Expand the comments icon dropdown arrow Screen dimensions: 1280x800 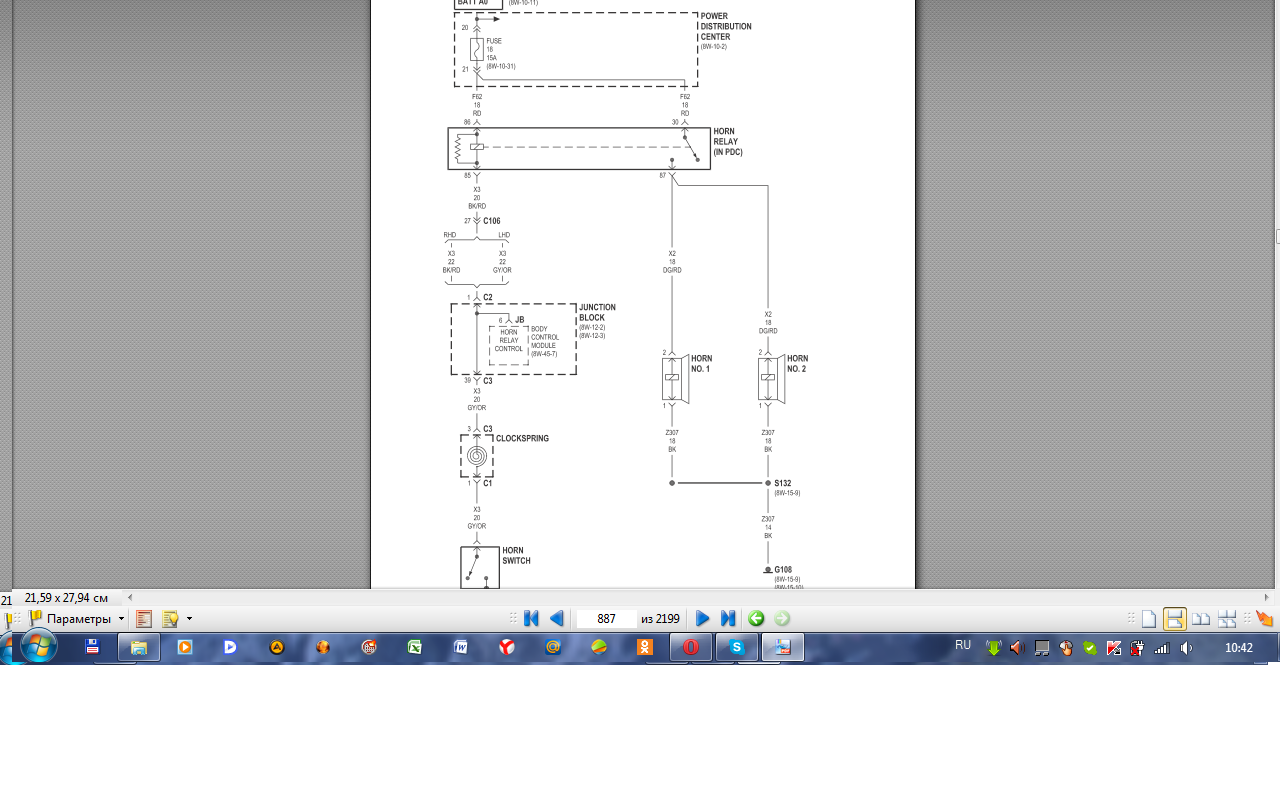[189, 619]
